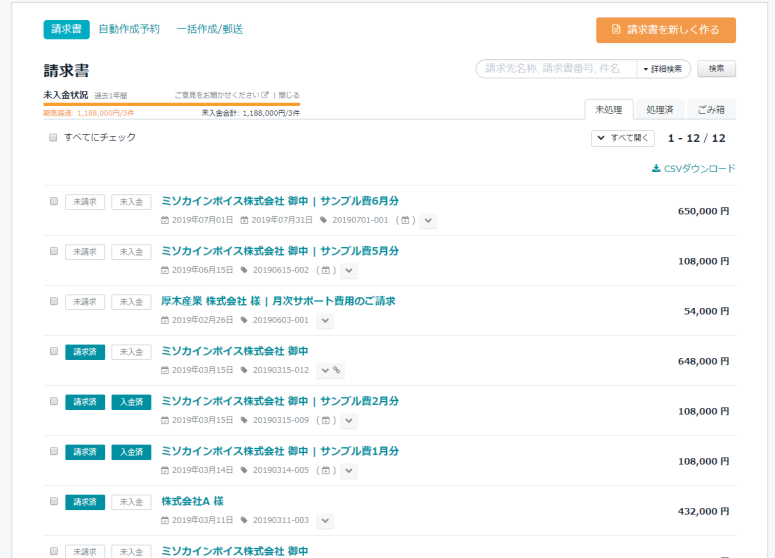Expand details chevron for 20190314-005

(x=349, y=471)
